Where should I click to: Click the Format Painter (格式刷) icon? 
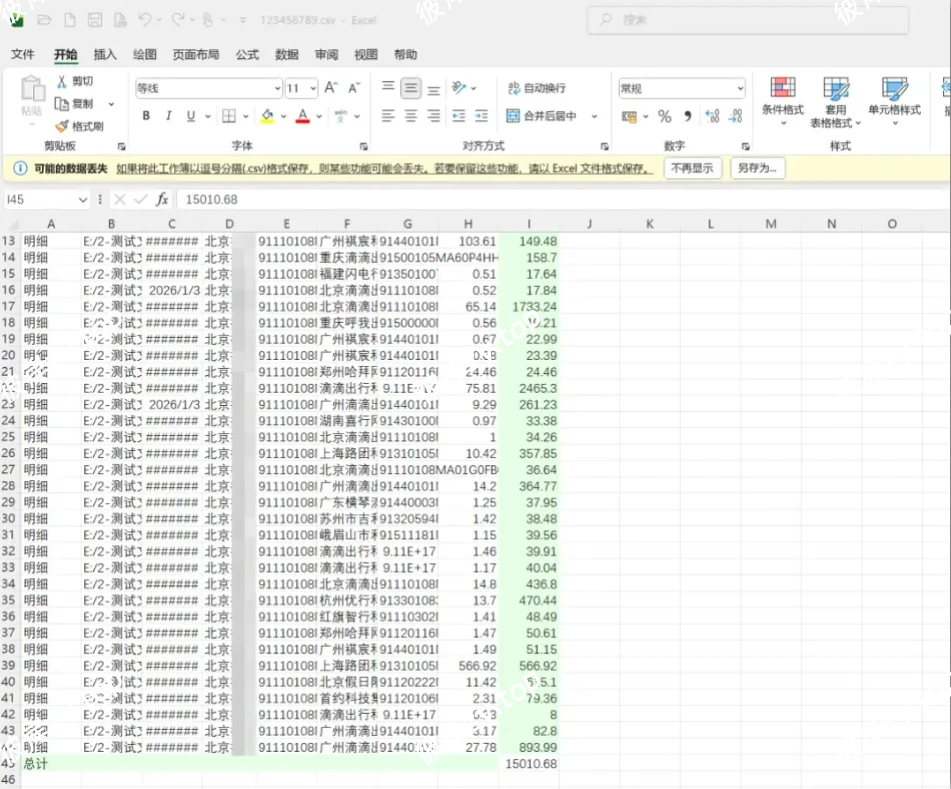[x=61, y=127]
